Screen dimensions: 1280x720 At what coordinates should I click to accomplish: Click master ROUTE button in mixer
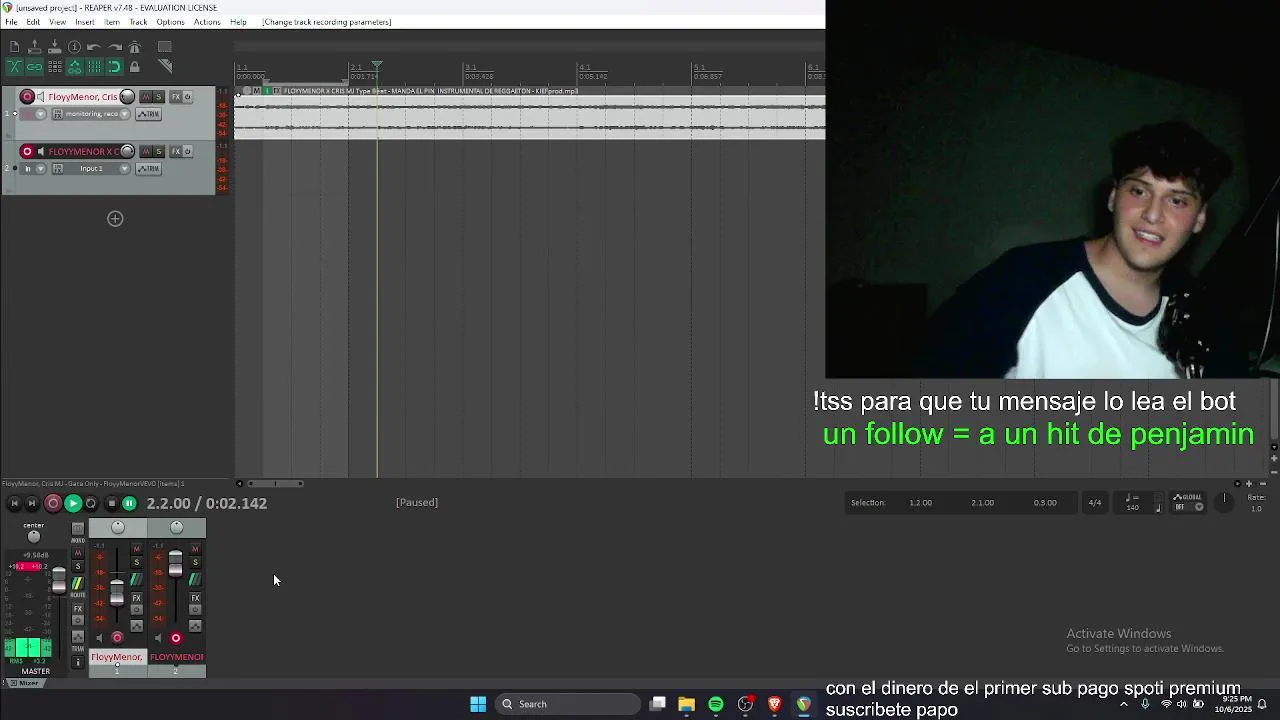tap(78, 584)
